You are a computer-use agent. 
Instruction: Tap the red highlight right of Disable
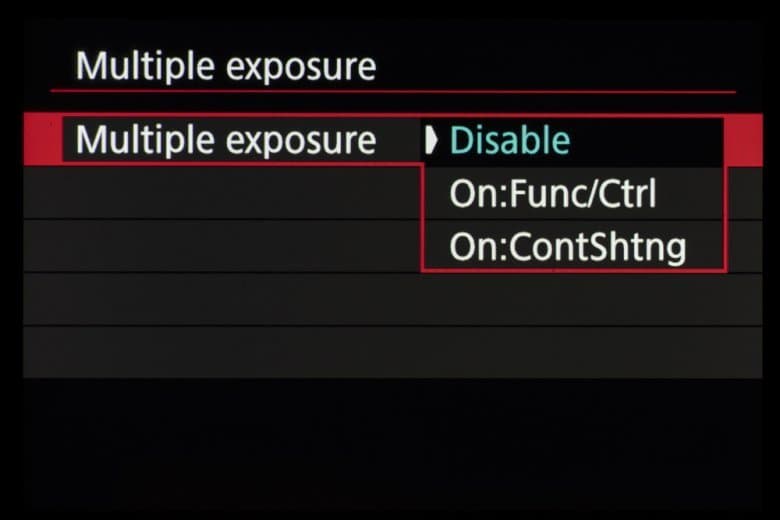click(x=740, y=140)
